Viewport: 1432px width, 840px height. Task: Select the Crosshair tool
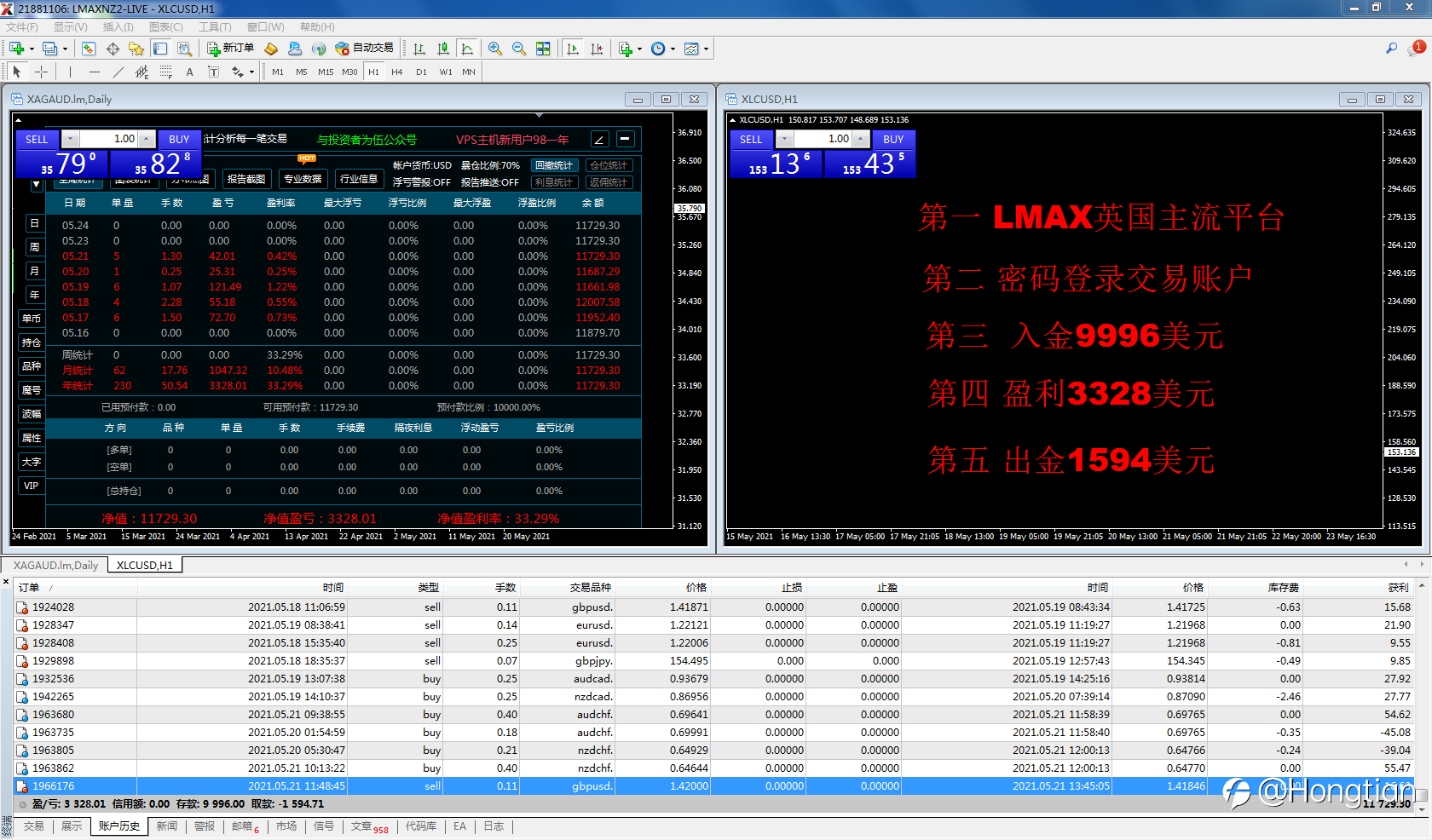(x=41, y=72)
